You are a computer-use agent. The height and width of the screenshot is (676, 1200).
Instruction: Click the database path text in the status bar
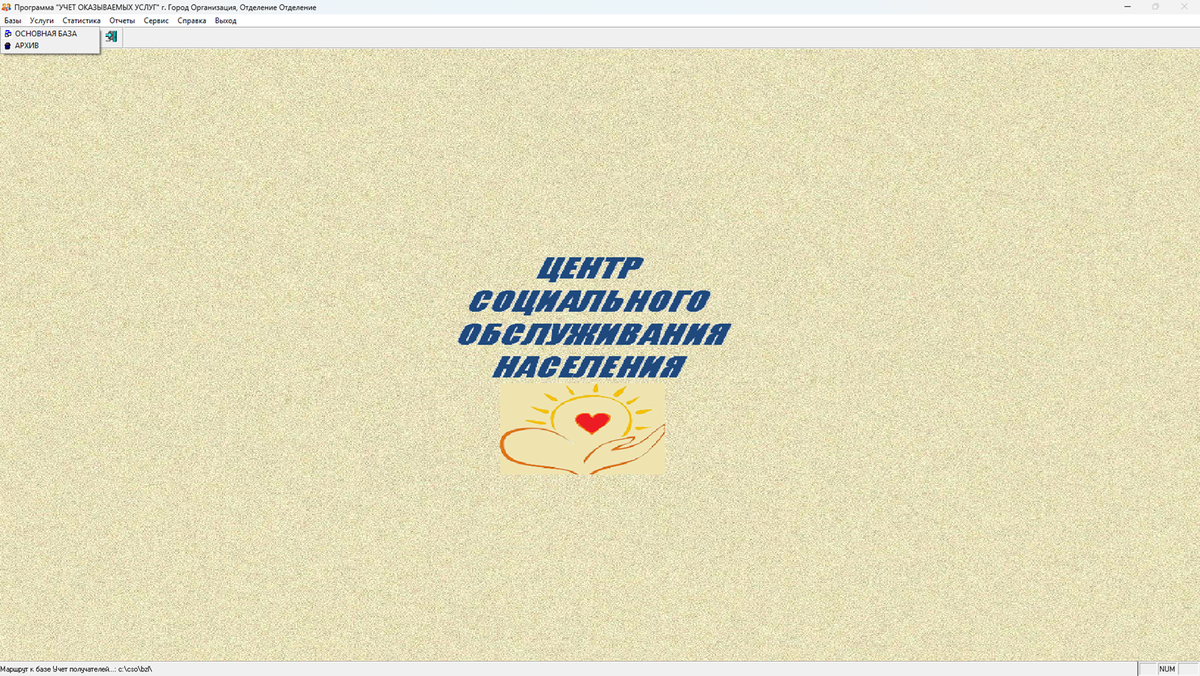pyautogui.click(x=76, y=668)
